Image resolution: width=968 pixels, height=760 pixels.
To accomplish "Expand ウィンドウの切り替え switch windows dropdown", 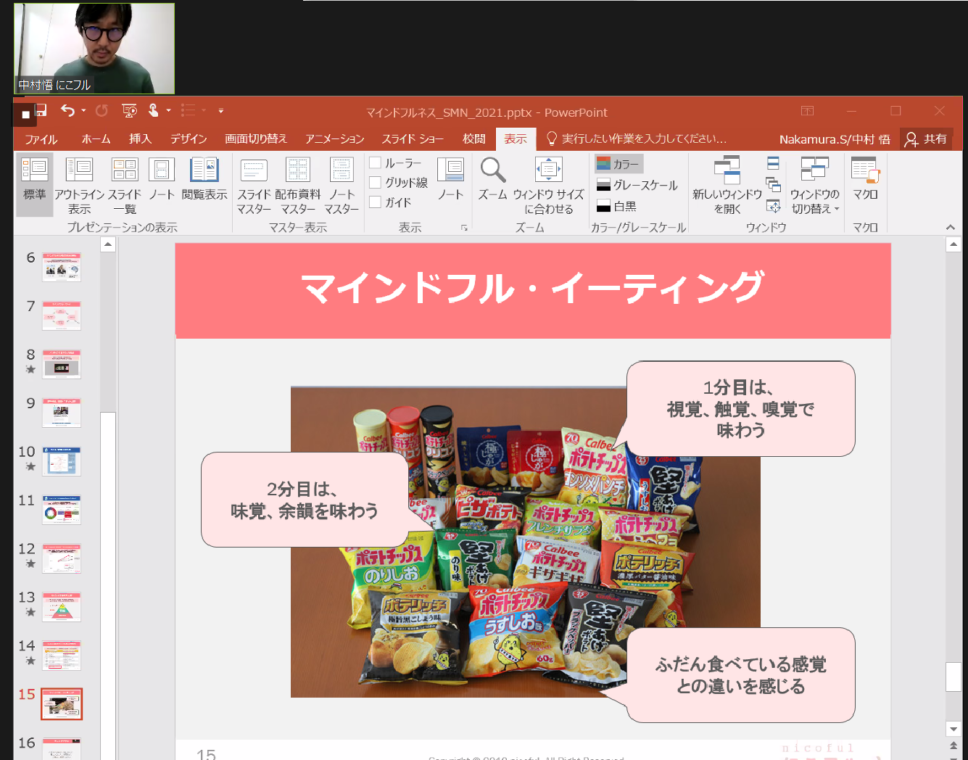I will pos(814,185).
